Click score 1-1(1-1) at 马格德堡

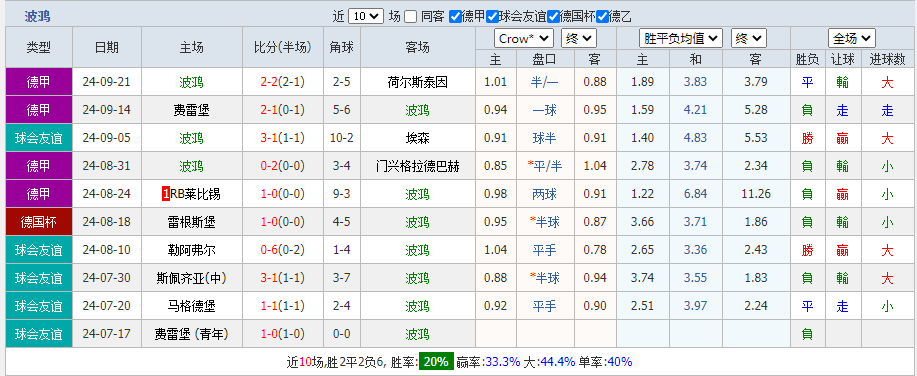point(283,306)
